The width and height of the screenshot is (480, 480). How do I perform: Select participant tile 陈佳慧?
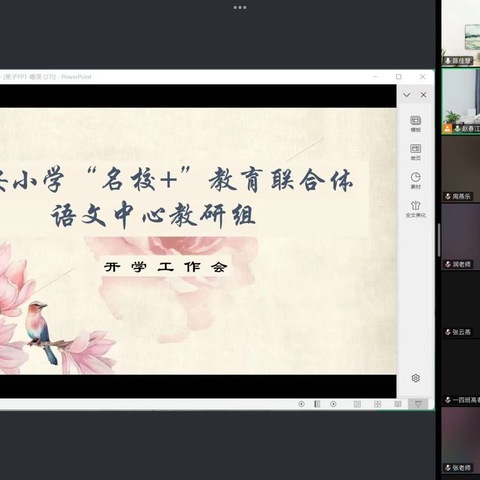[461, 33]
